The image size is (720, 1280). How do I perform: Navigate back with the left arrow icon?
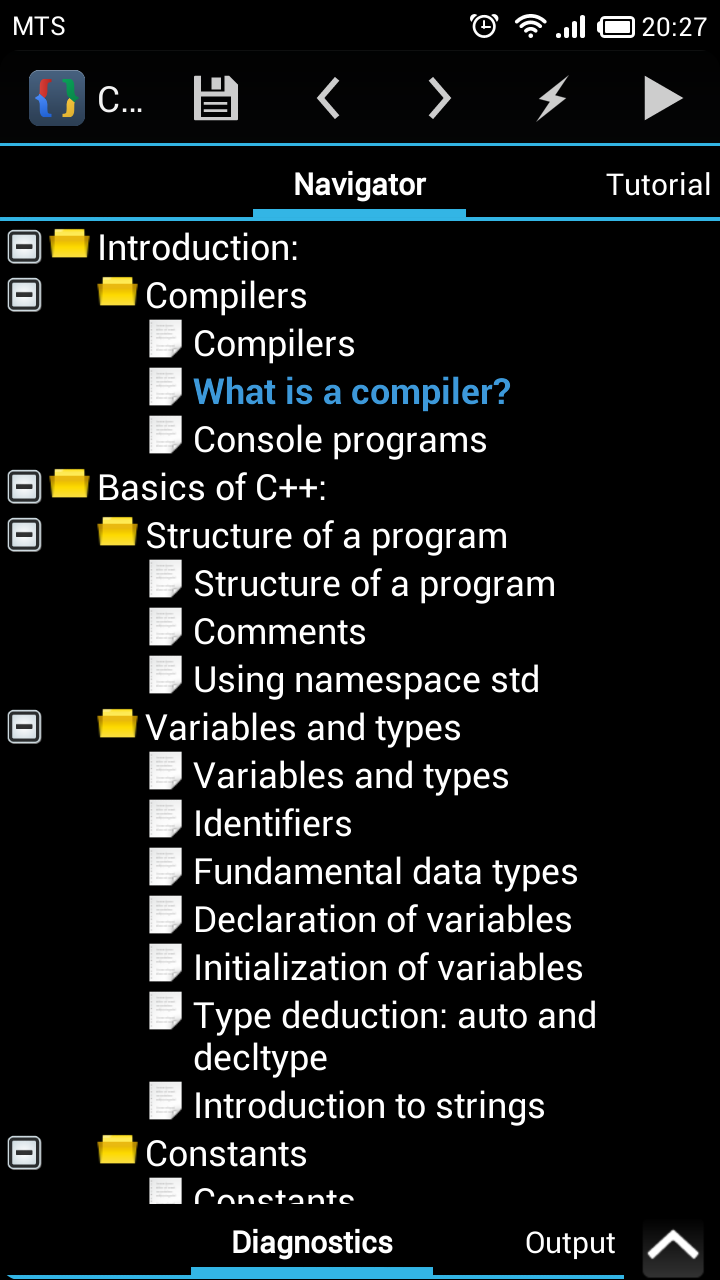pyautogui.click(x=328, y=97)
